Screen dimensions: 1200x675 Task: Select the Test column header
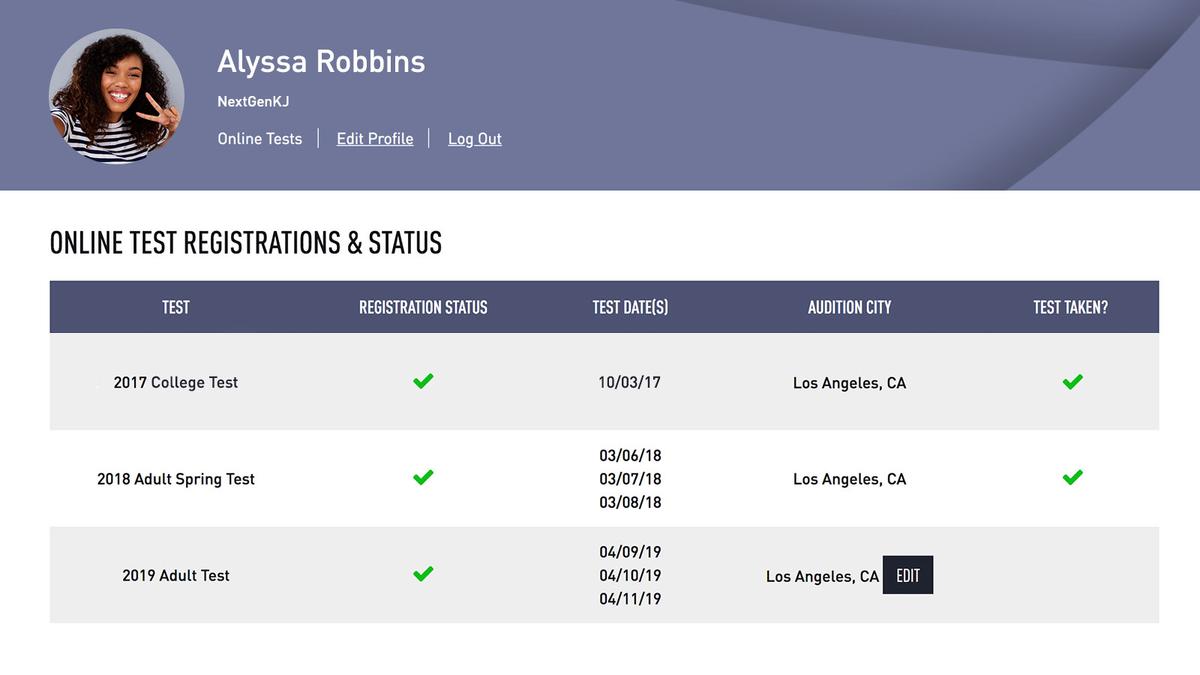[176, 307]
